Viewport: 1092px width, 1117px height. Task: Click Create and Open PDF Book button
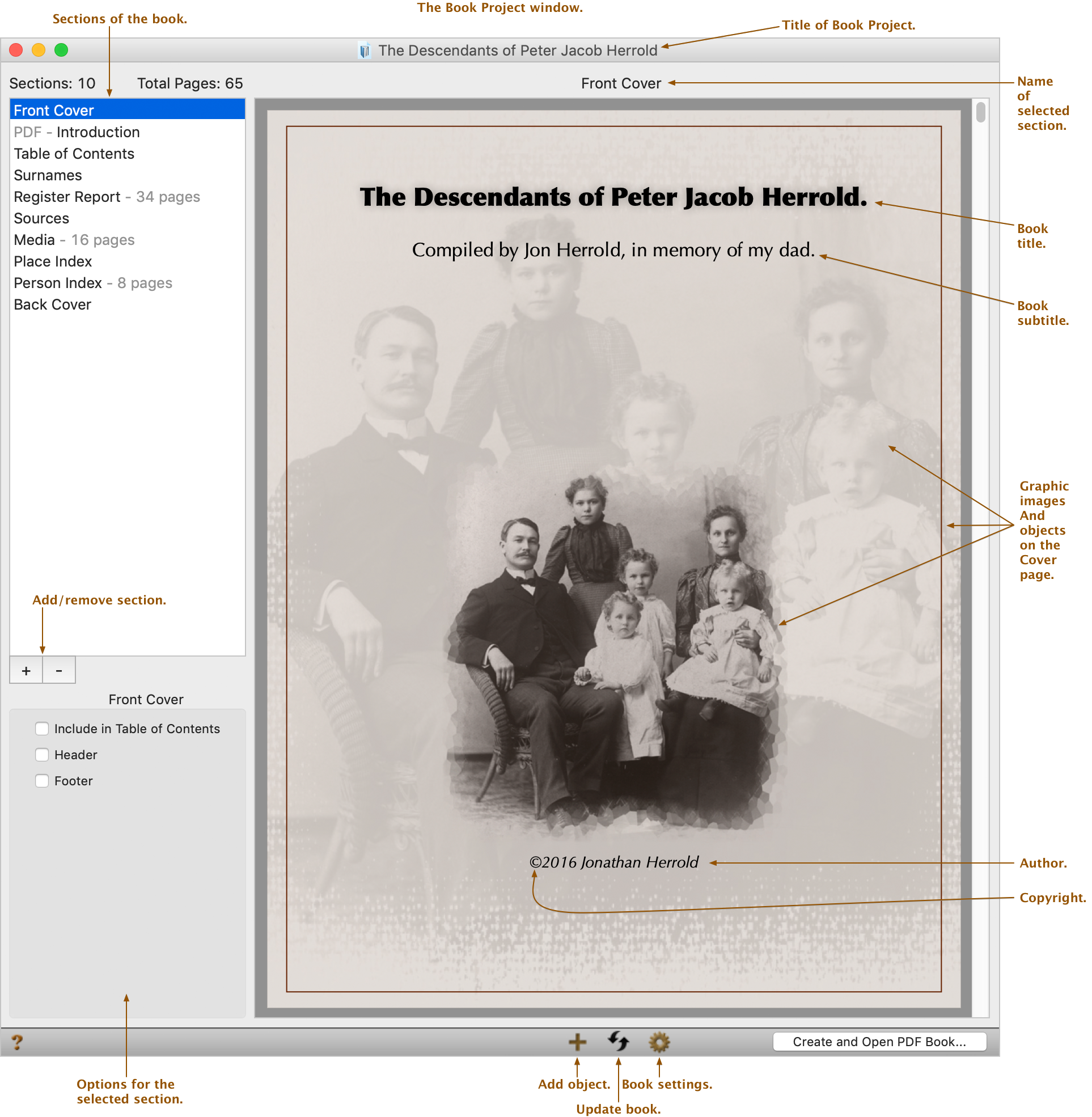(879, 1042)
